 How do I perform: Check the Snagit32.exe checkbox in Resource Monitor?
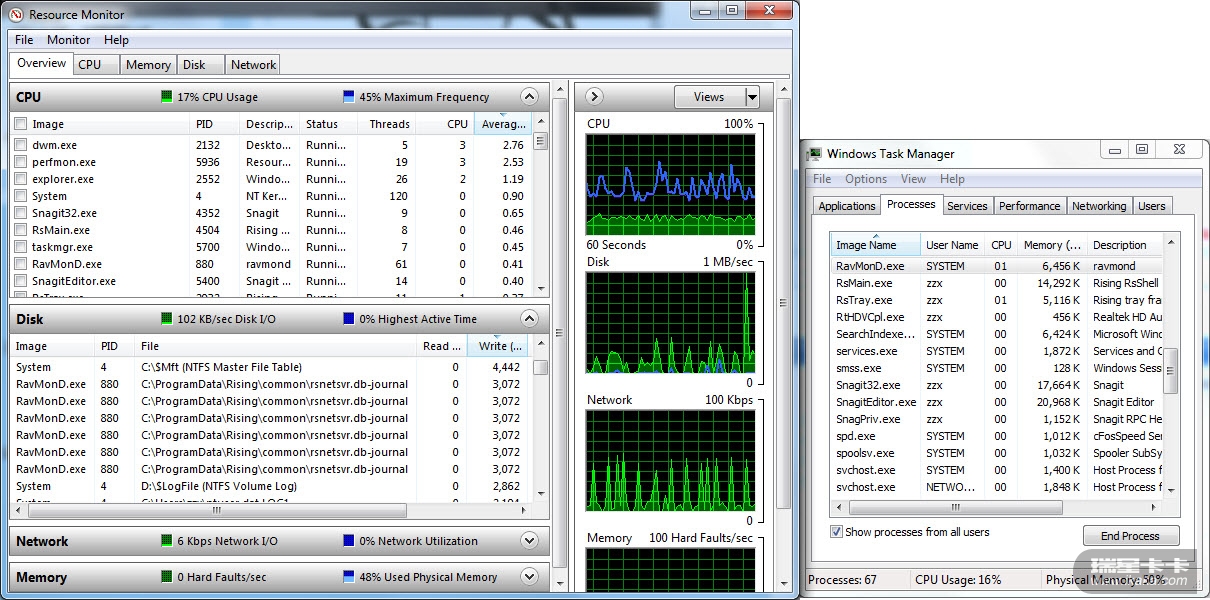click(21, 213)
